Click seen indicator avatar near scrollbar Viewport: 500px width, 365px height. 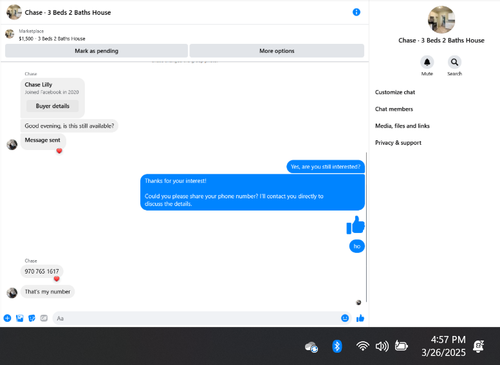click(x=359, y=303)
